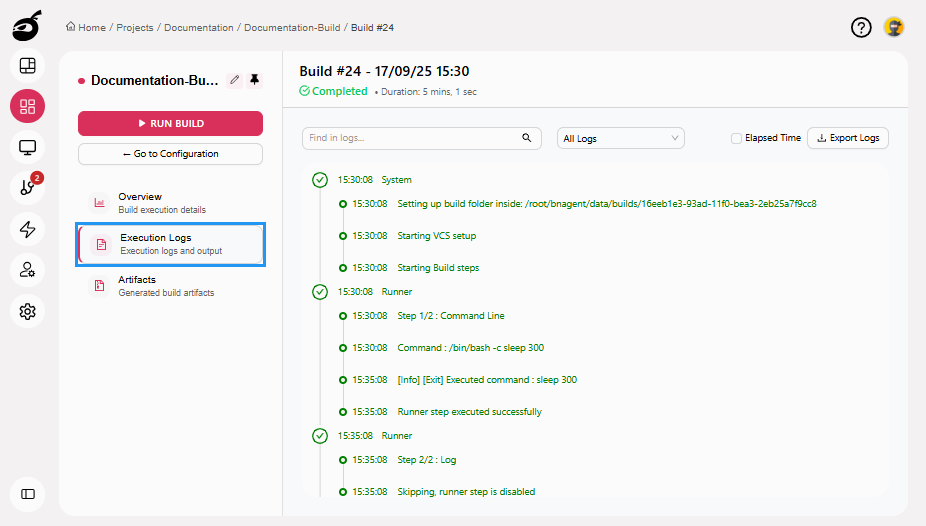The height and width of the screenshot is (526, 926).
Task: Open the dashboard layout sidebar icon
Action: [x=27, y=66]
